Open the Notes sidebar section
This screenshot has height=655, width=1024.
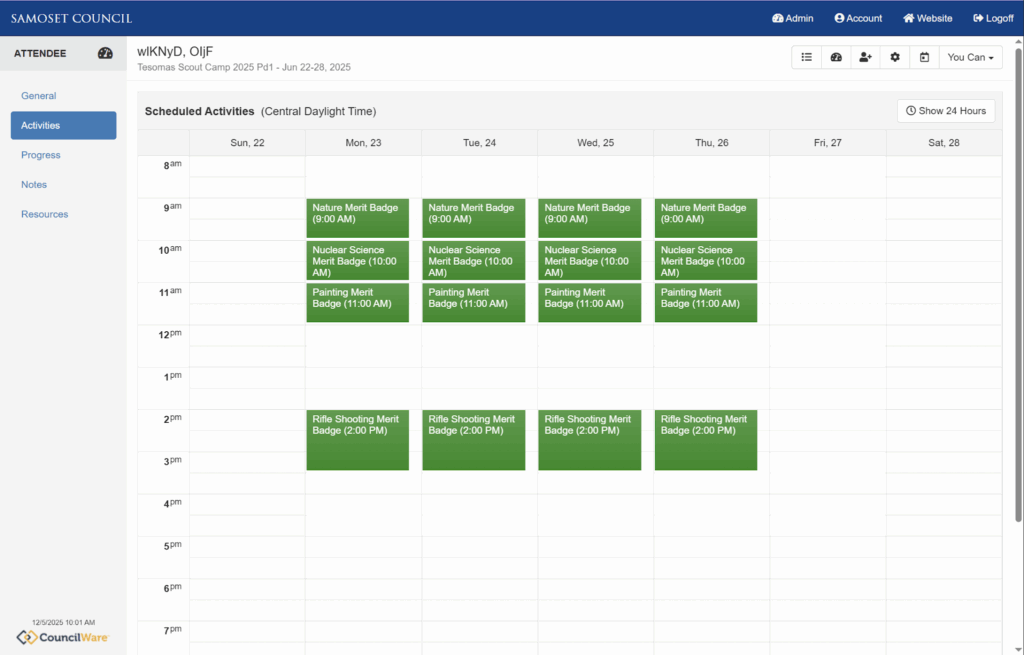point(34,185)
